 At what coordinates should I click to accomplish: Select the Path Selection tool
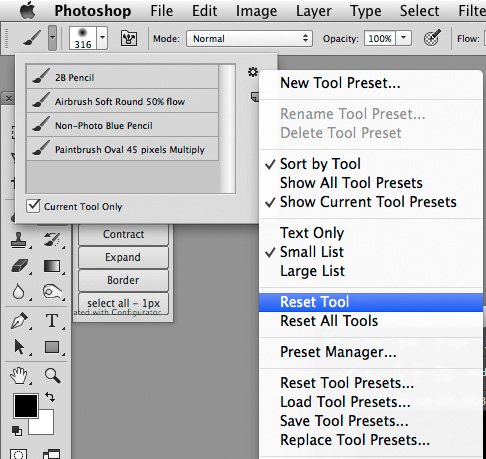[x=19, y=347]
